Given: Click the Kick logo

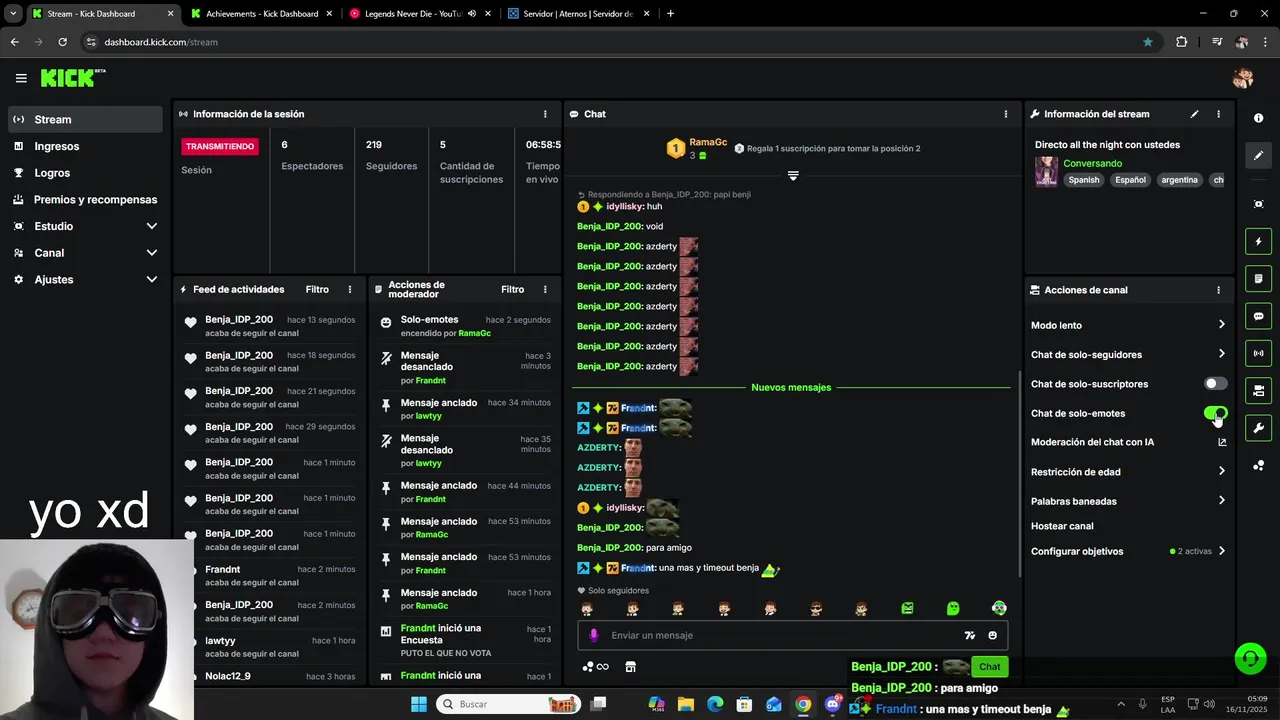Looking at the screenshot, I should [73, 78].
